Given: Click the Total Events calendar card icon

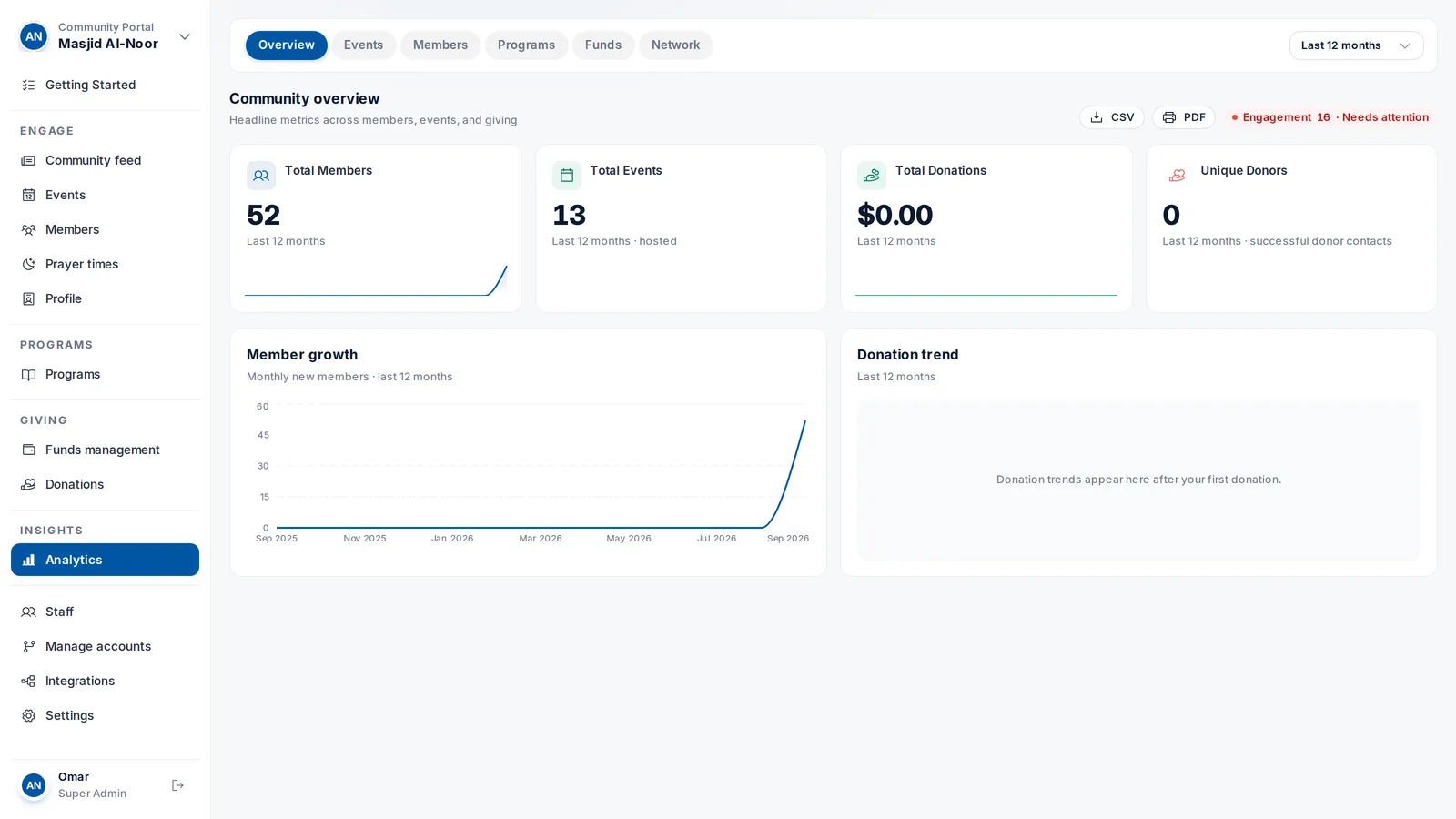Looking at the screenshot, I should 566,176.
